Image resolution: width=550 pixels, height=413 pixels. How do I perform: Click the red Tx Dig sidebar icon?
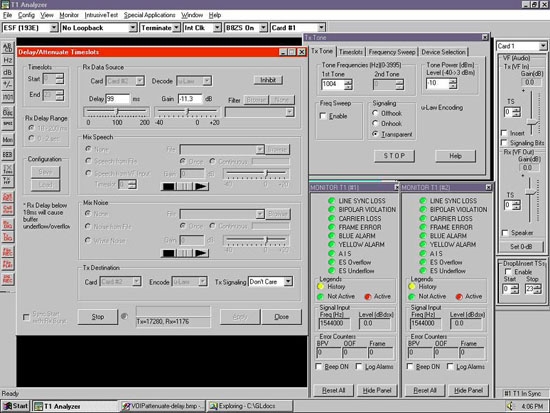(7, 237)
